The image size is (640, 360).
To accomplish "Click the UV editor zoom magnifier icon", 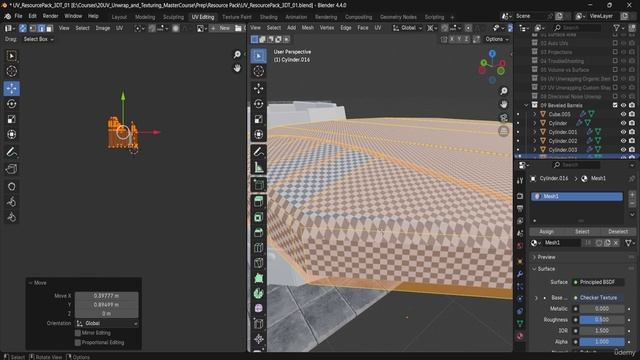I will coord(237,54).
